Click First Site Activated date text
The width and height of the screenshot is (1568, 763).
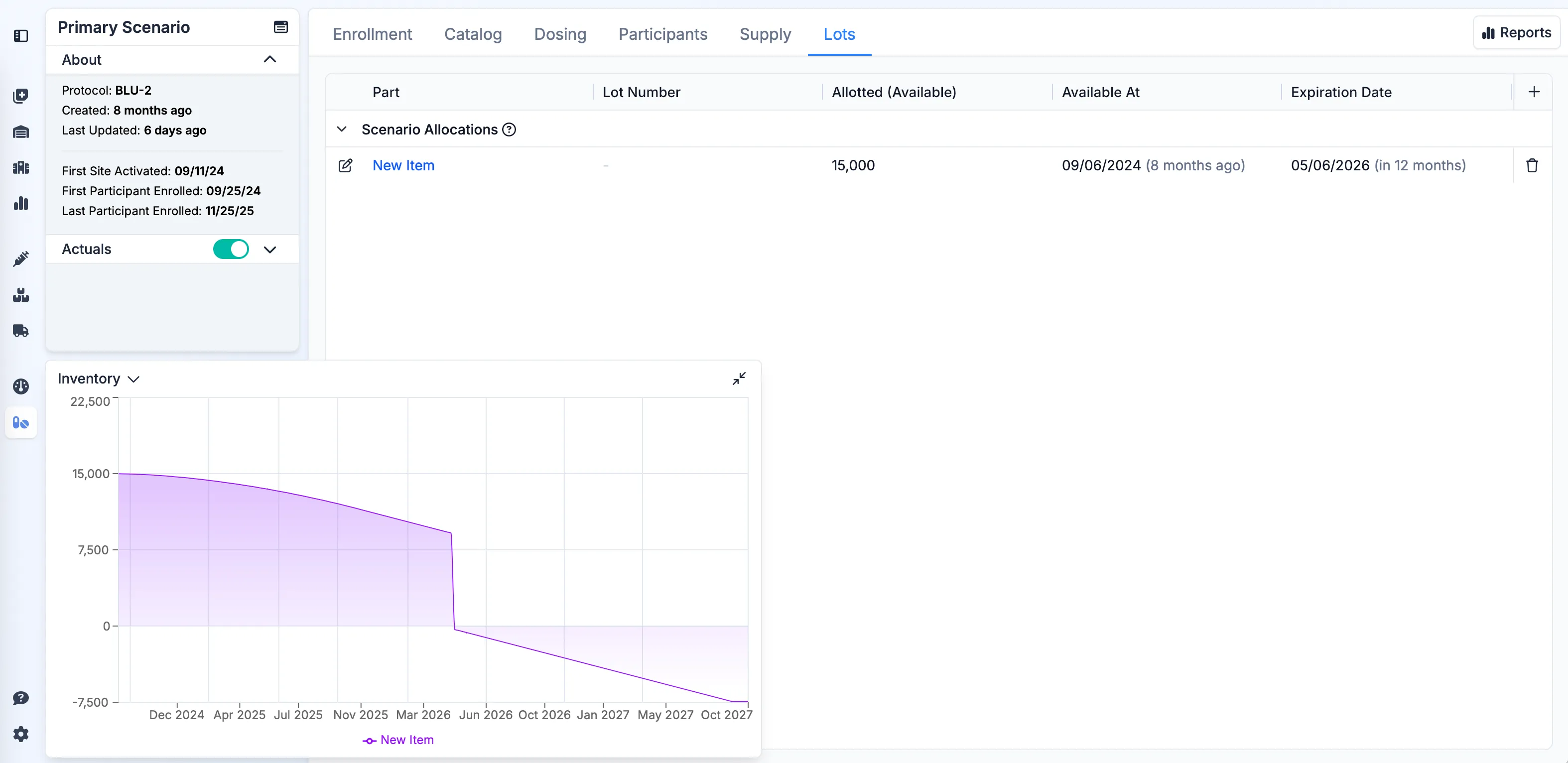(x=142, y=171)
